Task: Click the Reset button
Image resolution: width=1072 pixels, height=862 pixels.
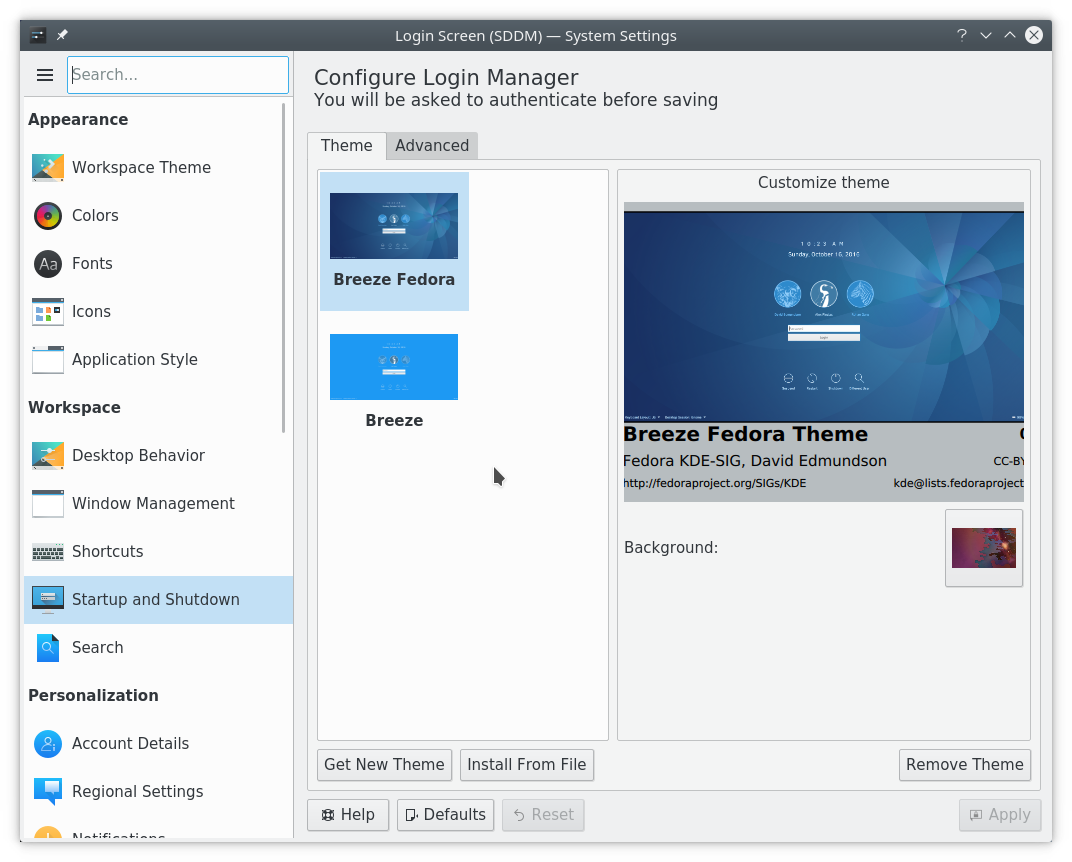Action: pyautogui.click(x=544, y=815)
